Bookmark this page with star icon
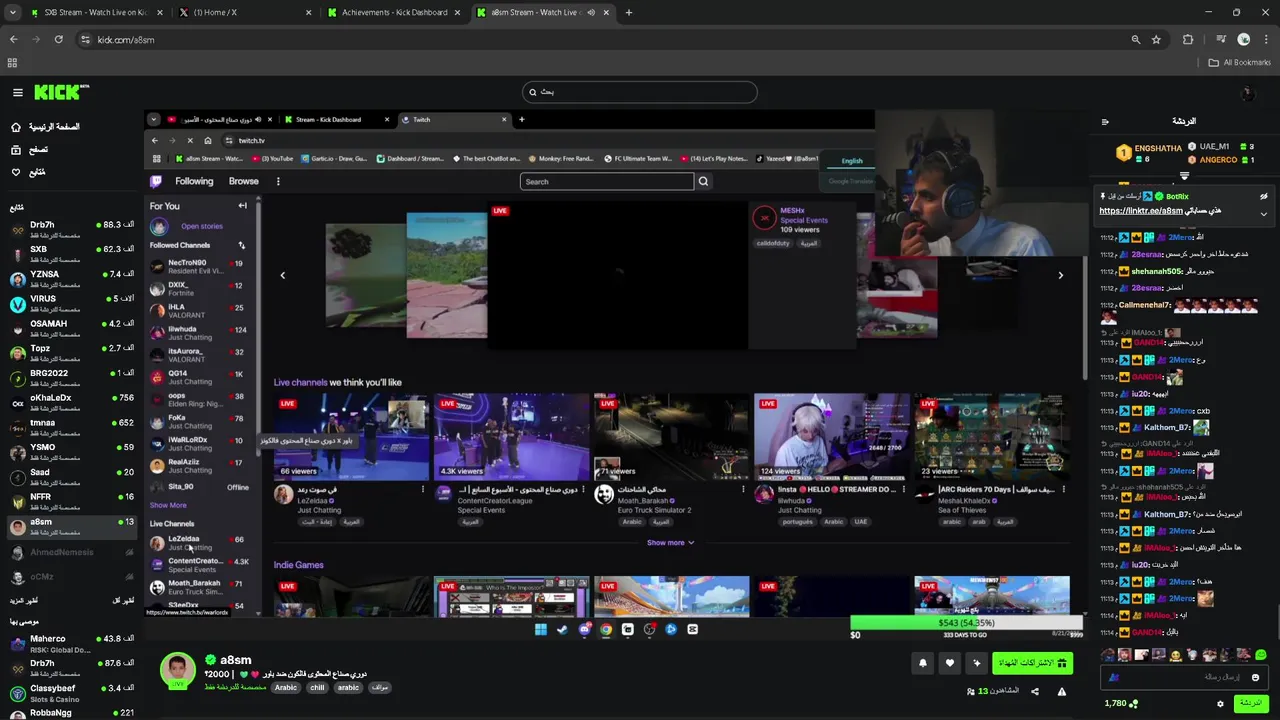Screen dimensions: 1280x720 (1156, 39)
